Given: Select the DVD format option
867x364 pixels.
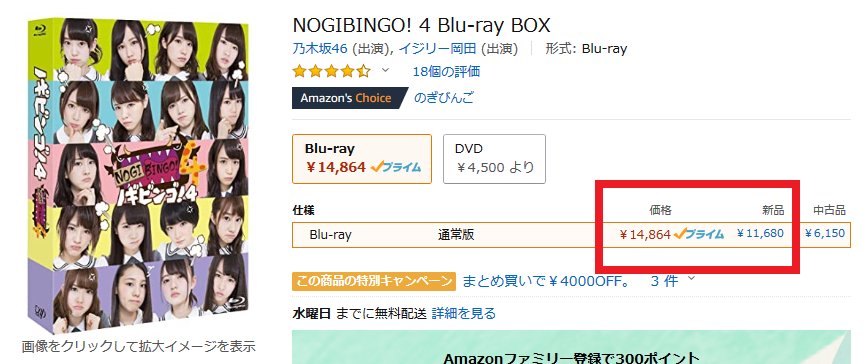Looking at the screenshot, I should (494, 159).
